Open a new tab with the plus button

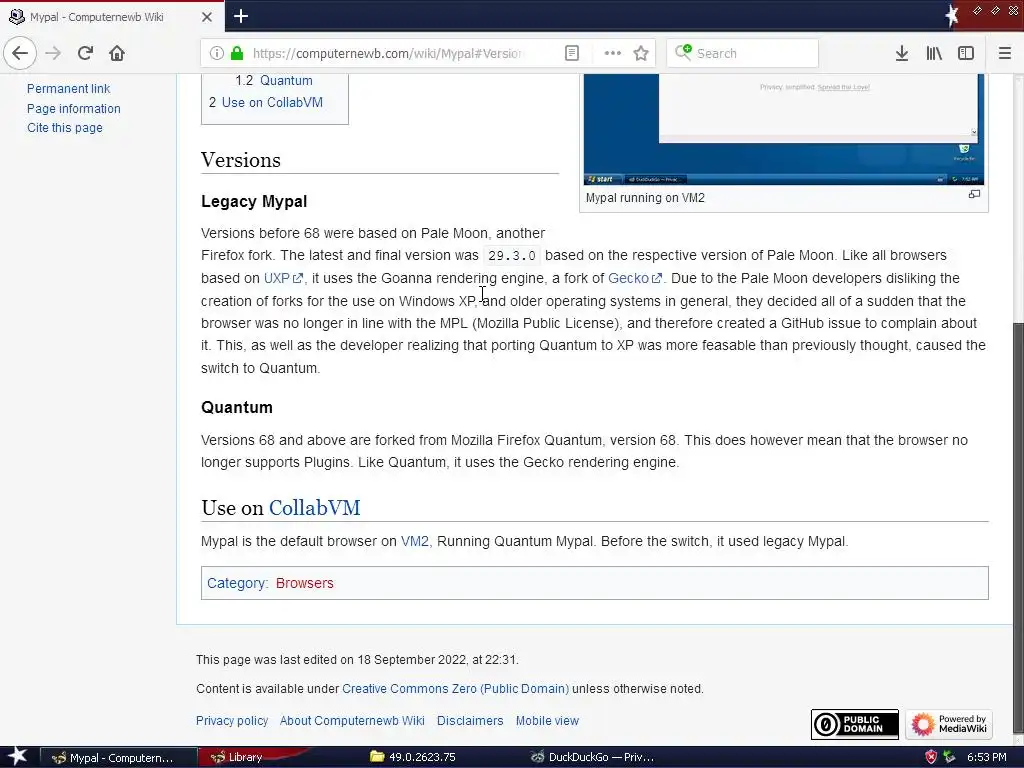(x=240, y=16)
